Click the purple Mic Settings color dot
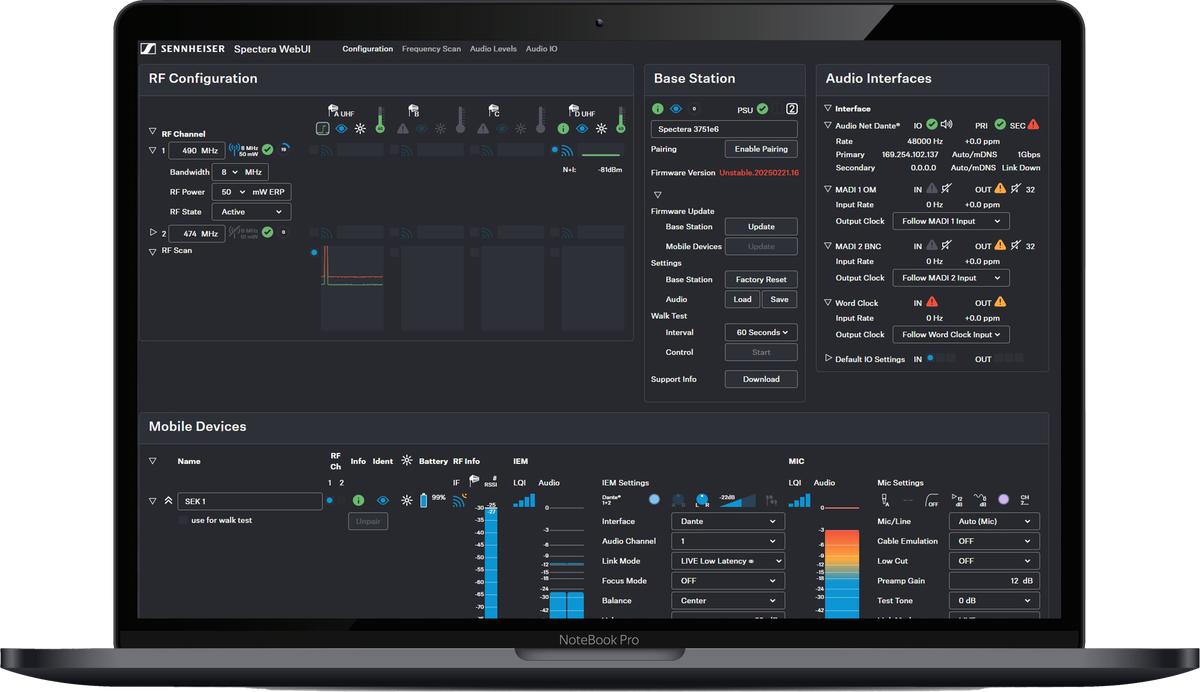The width and height of the screenshot is (1200, 692). point(1002,499)
